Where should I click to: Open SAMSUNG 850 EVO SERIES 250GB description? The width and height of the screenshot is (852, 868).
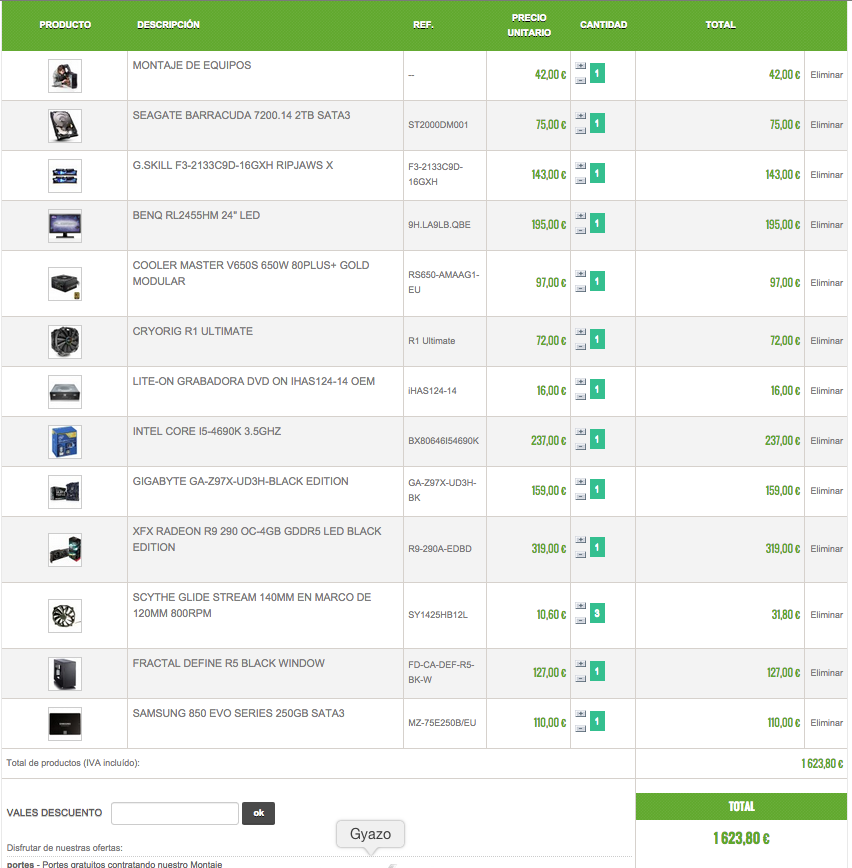pyautogui.click(x=239, y=713)
